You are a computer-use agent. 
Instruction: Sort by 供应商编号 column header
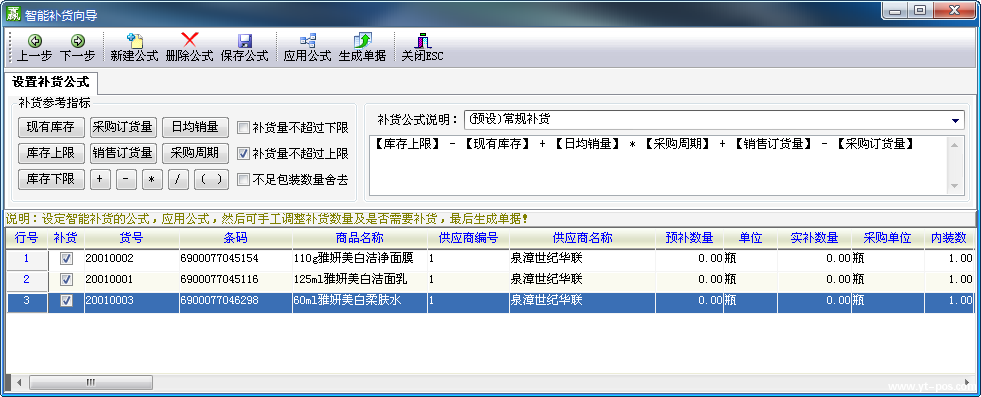(469, 238)
